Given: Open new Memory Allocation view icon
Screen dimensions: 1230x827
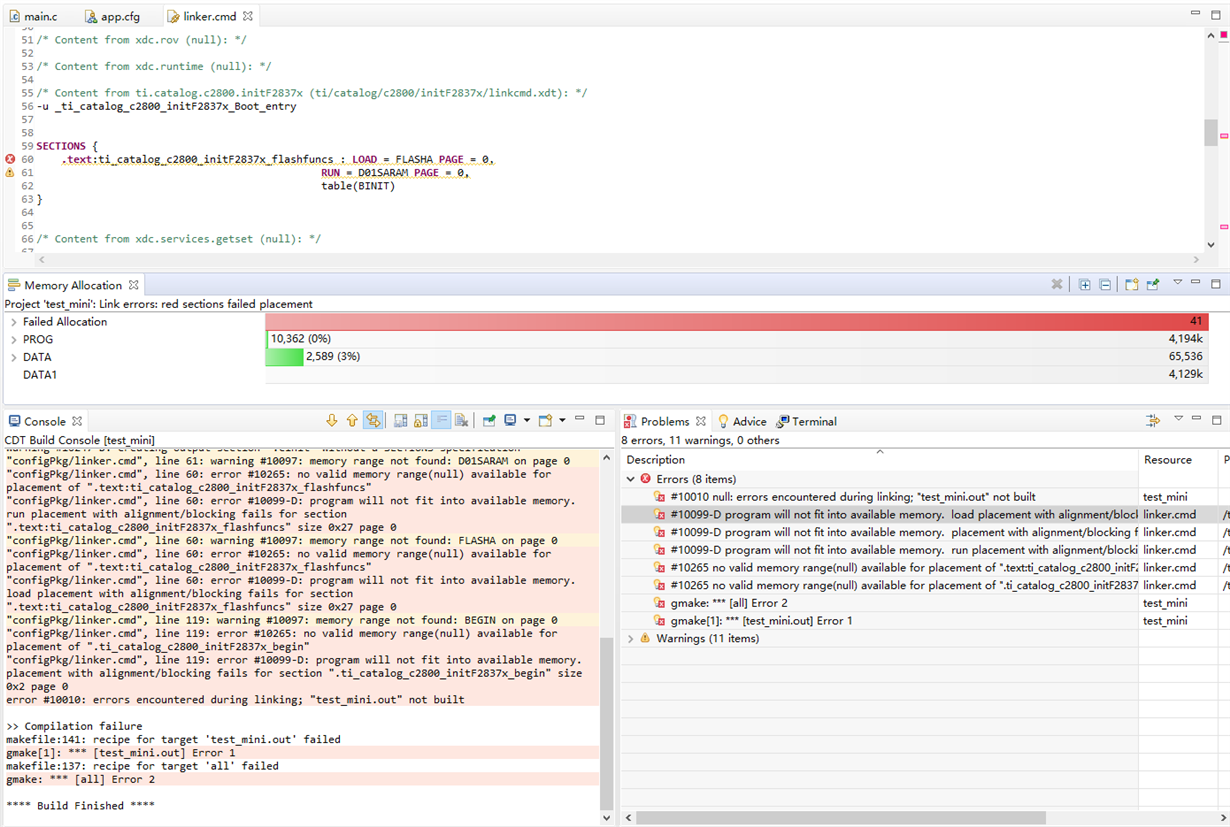Looking at the screenshot, I should [1131, 285].
